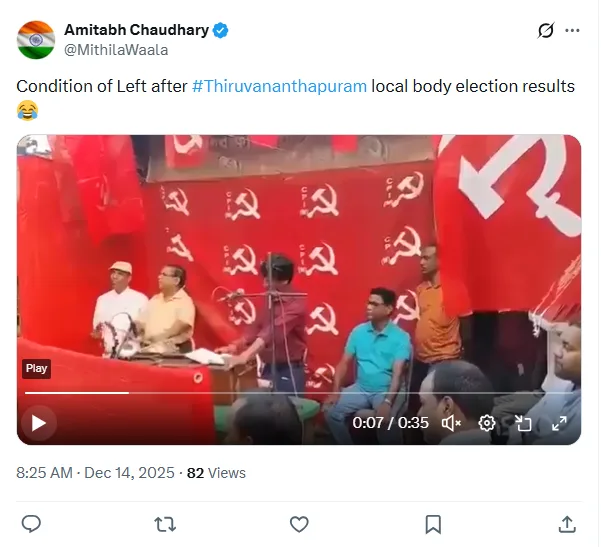The image size is (601, 547).
Task: Share the tweet using the upload icon
Action: [x=567, y=524]
